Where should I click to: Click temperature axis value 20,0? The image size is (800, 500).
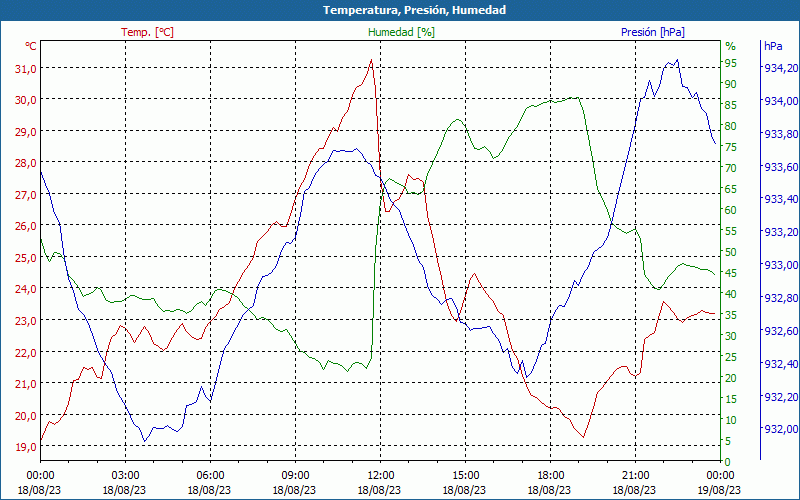(x=26, y=416)
